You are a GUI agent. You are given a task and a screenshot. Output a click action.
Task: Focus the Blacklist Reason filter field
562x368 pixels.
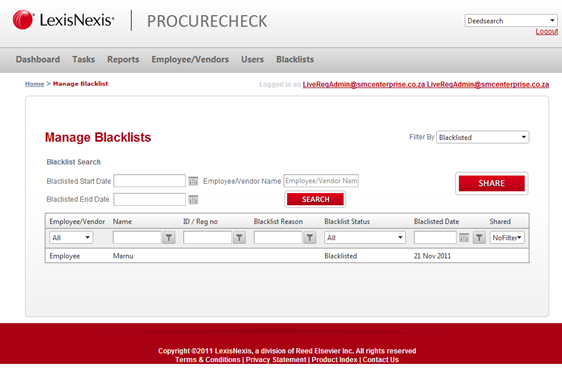278,238
